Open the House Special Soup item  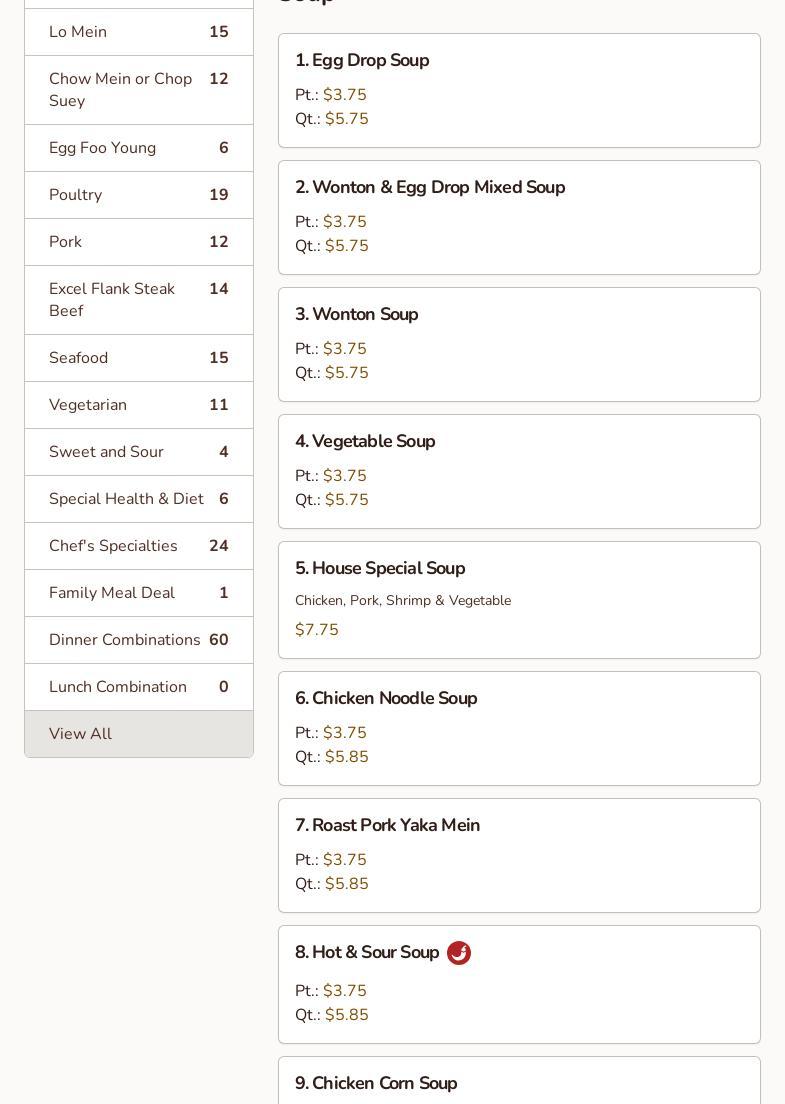coord(518,599)
